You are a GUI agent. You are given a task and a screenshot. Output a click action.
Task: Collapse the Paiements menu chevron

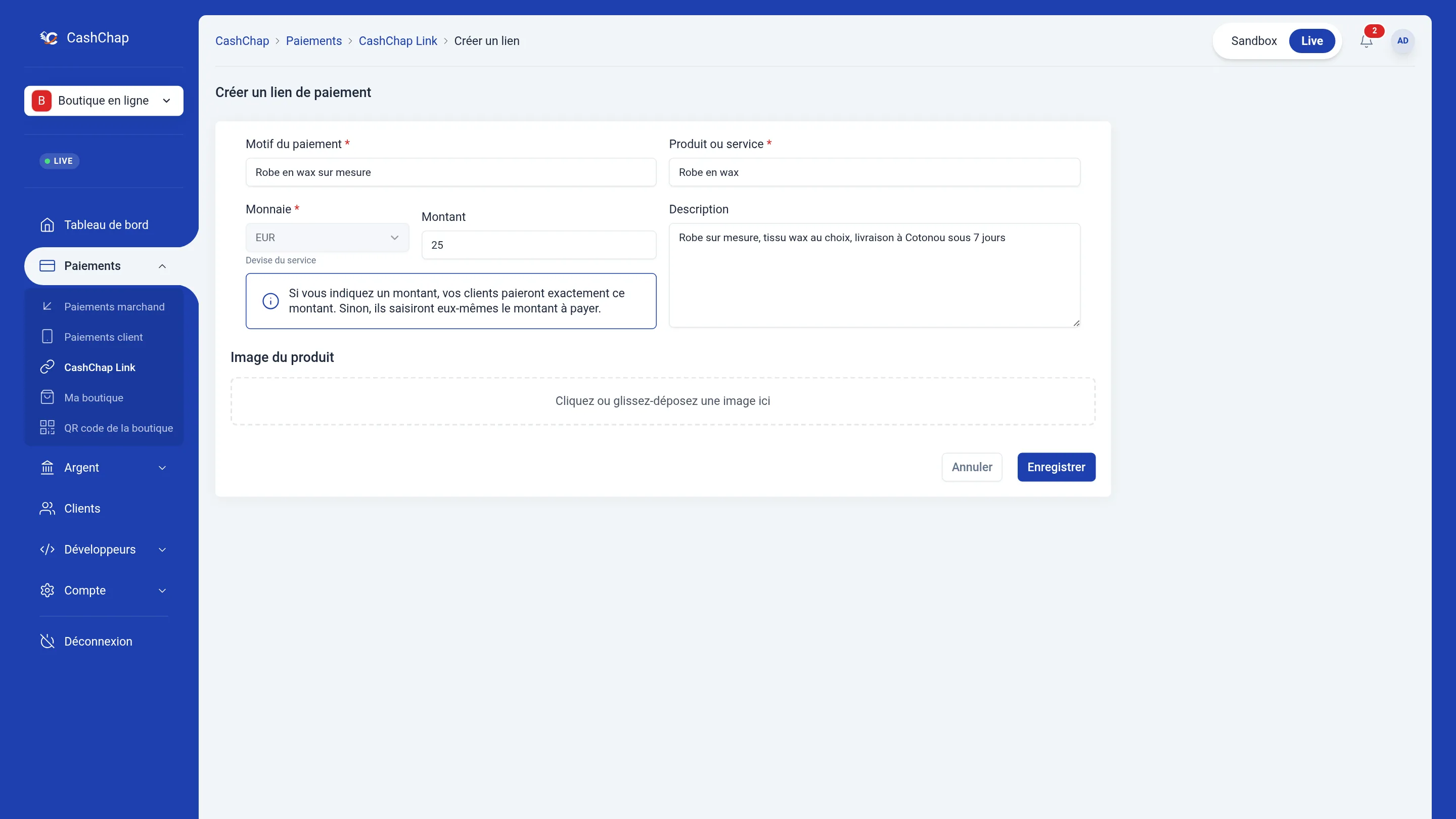tap(162, 266)
